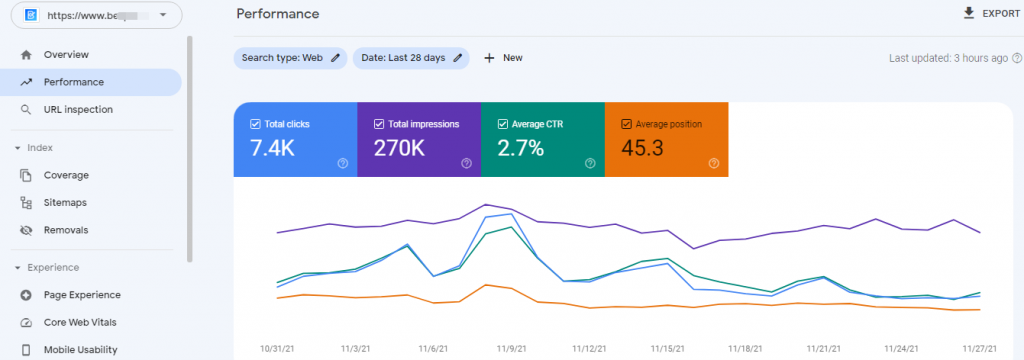1024x360 pixels.
Task: Click the help icon beside Last updated
Action: (1017, 58)
